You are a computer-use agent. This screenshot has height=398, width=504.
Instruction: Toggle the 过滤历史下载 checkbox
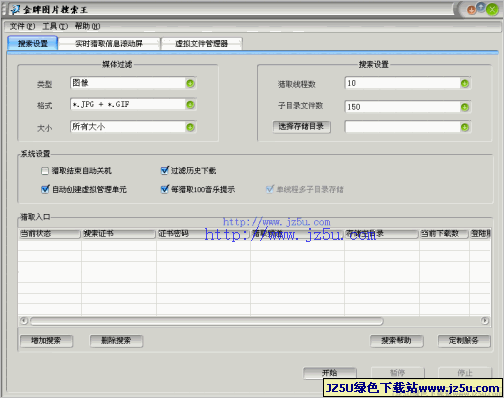[164, 171]
